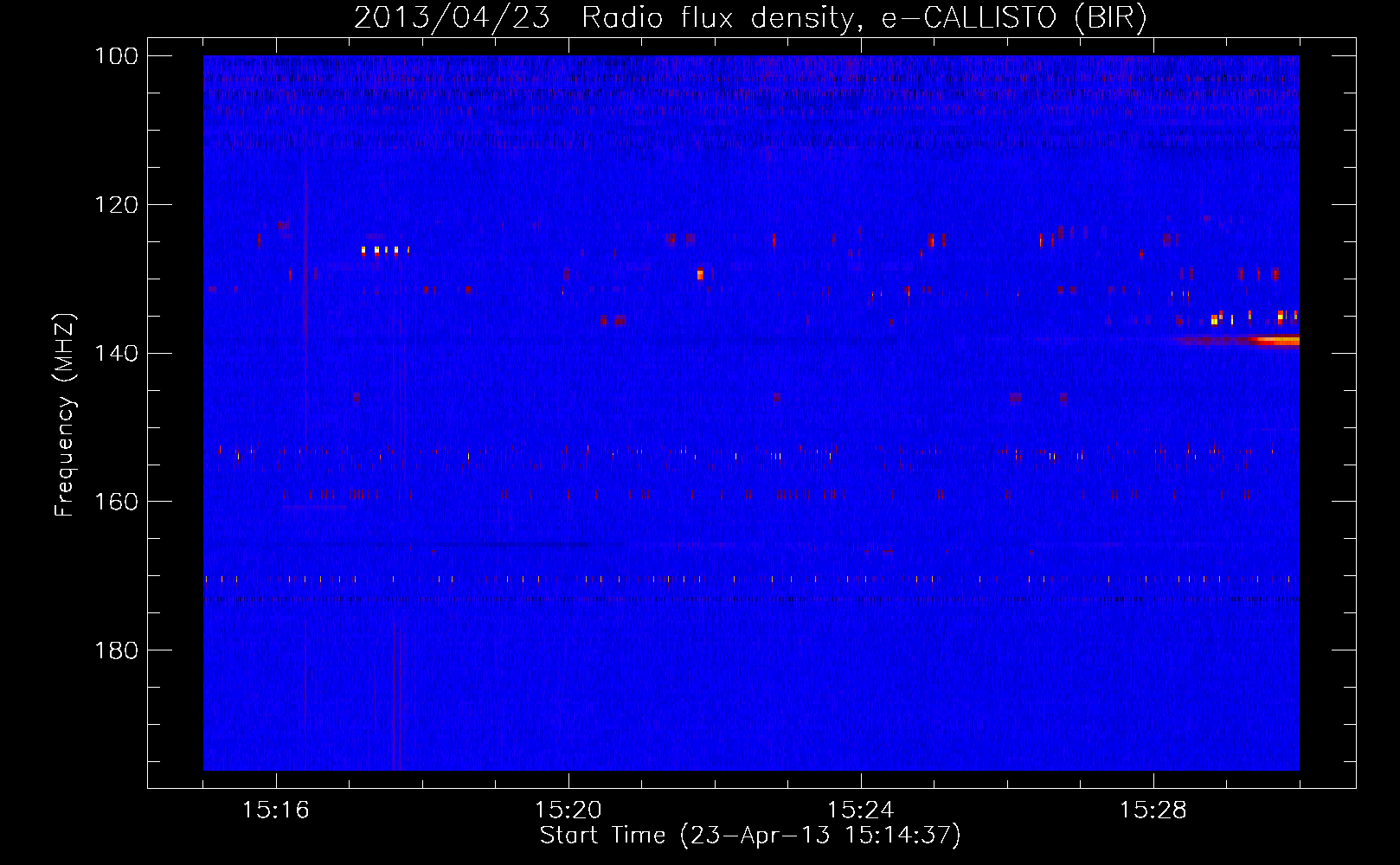Viewport: 1400px width, 865px height.
Task: Click the 140 frequency tick label
Action: click(x=117, y=353)
